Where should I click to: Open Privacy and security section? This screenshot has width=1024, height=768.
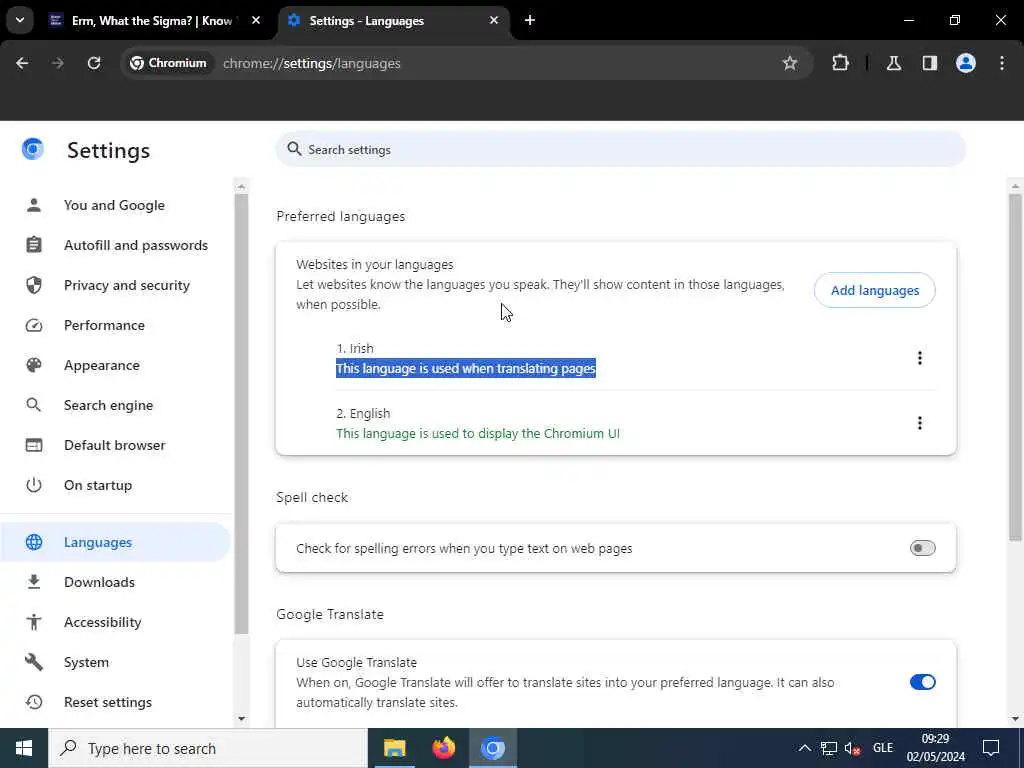(x=115, y=285)
